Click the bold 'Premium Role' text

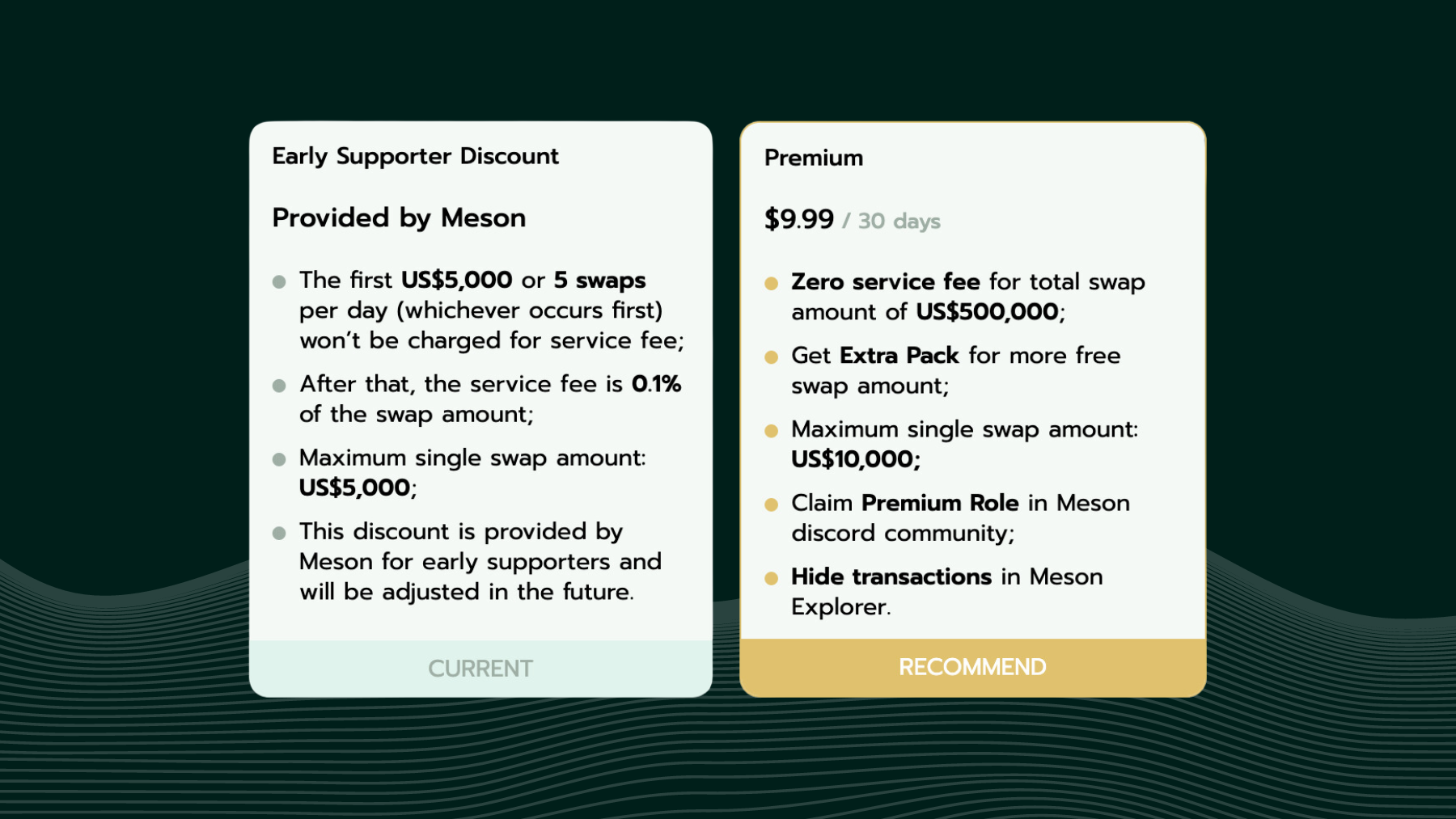click(940, 503)
